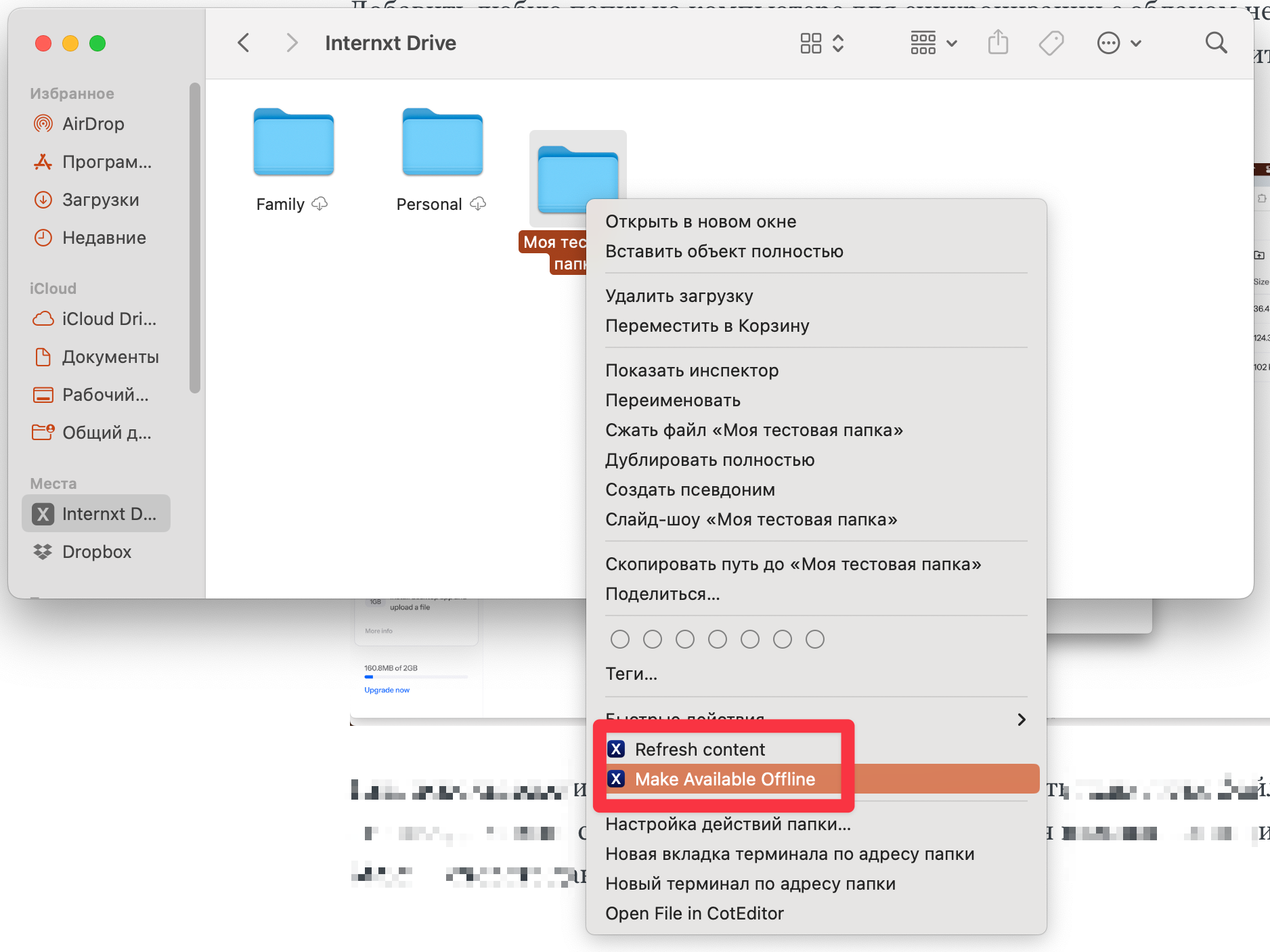Choose Новая вкладка терминала по адресу папки
1270x952 pixels.
coord(816,854)
